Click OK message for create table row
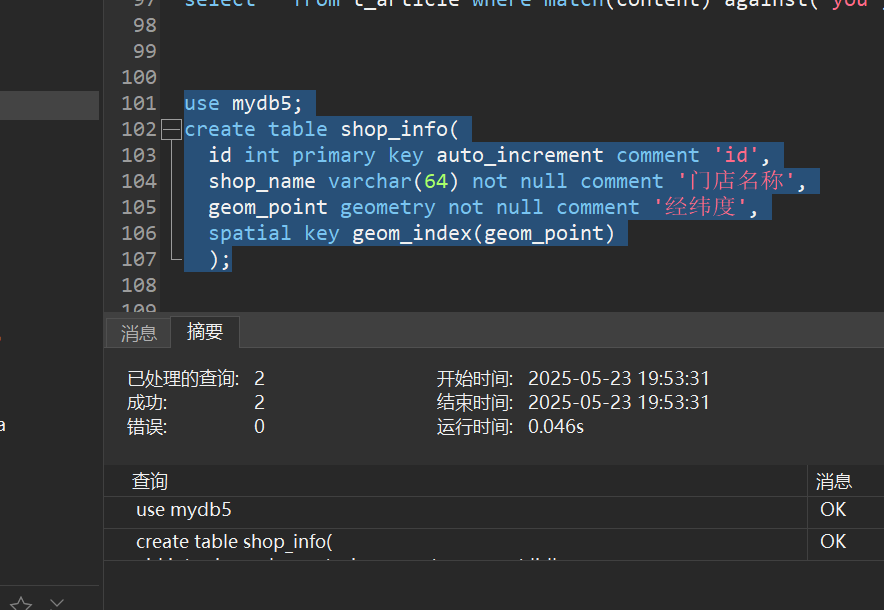This screenshot has width=884, height=610. tap(833, 542)
